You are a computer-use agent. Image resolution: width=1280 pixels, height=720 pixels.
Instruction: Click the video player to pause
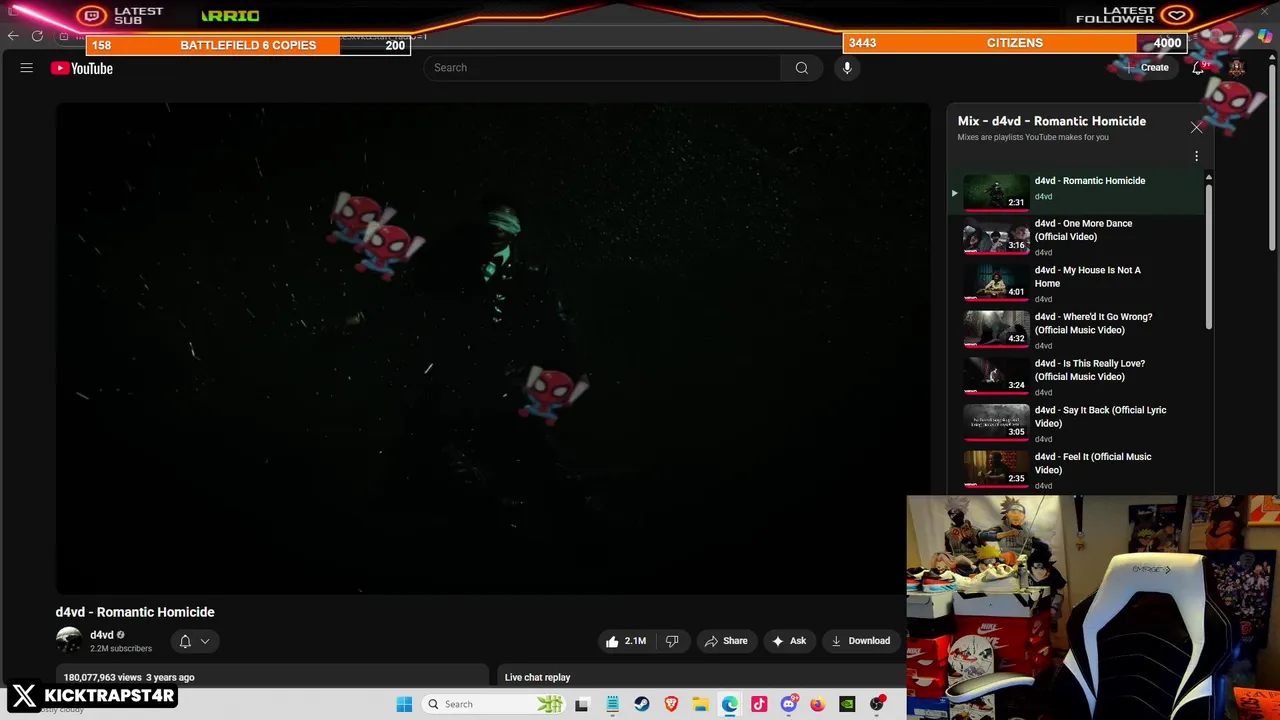492,349
